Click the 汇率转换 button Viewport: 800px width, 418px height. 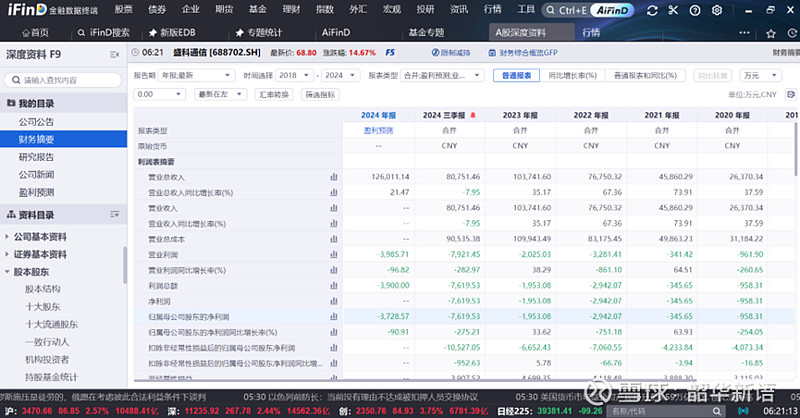(x=274, y=94)
